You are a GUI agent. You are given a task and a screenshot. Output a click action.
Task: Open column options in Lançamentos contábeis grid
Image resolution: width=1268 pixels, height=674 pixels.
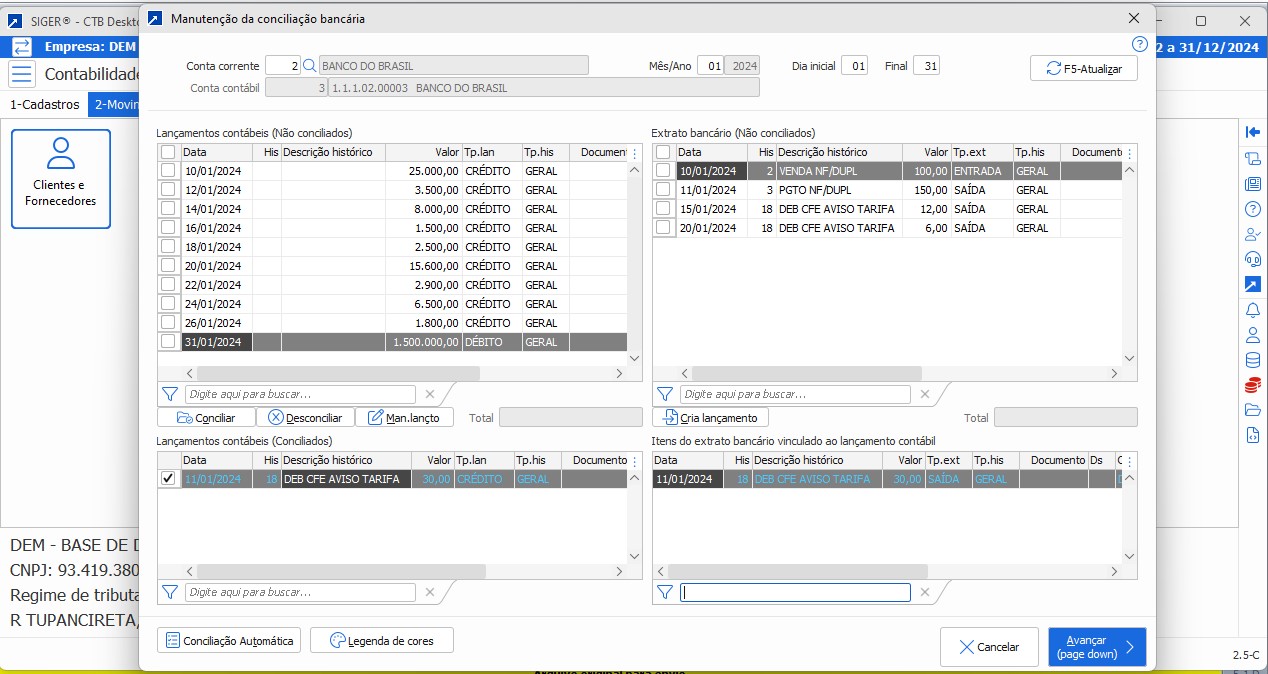click(633, 153)
